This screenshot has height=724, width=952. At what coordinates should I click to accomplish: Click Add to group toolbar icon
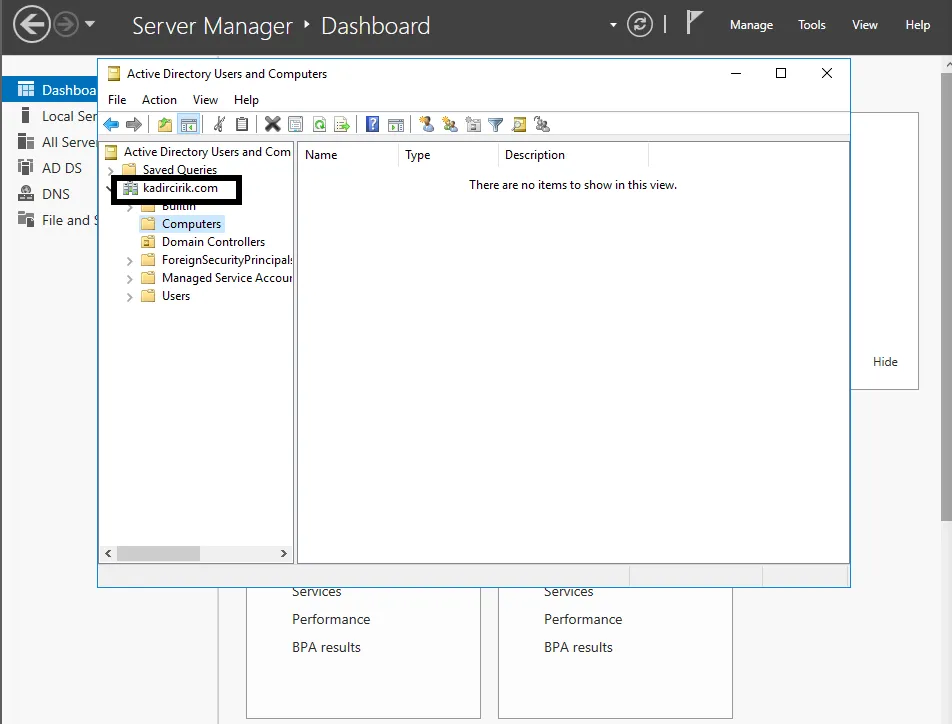click(542, 125)
